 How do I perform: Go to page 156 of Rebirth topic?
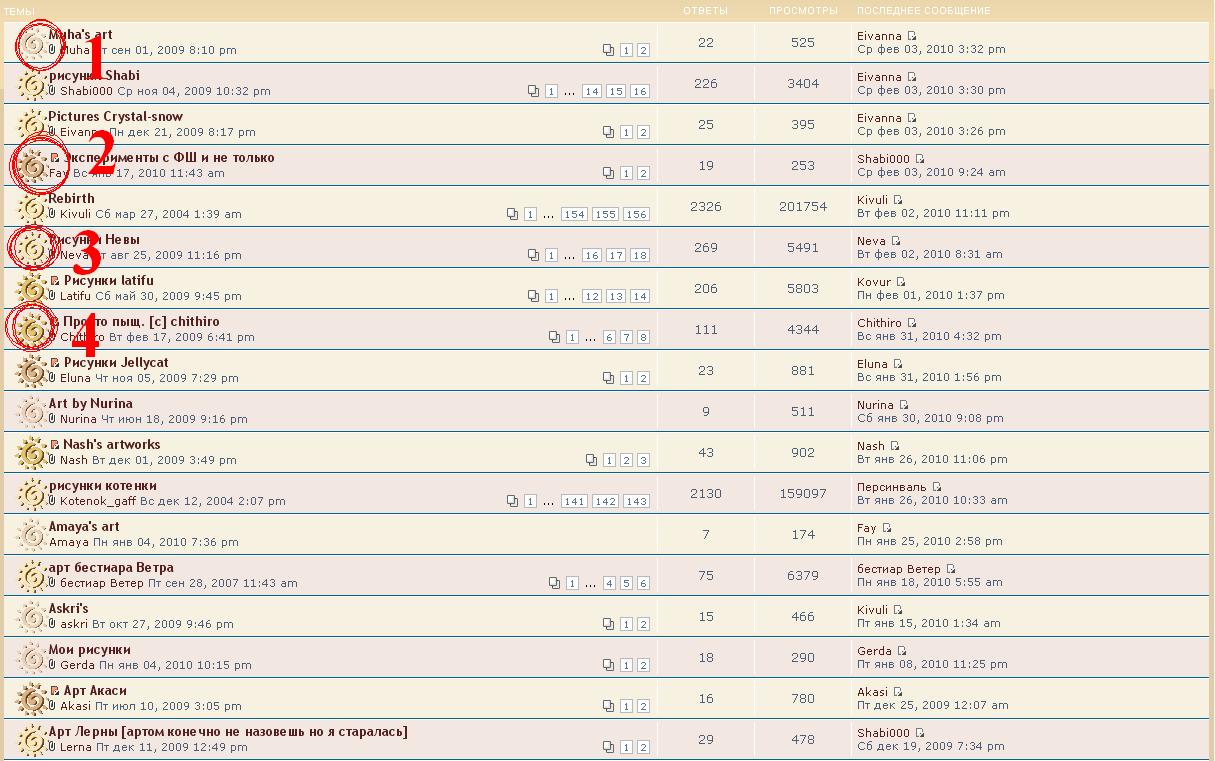click(x=635, y=214)
